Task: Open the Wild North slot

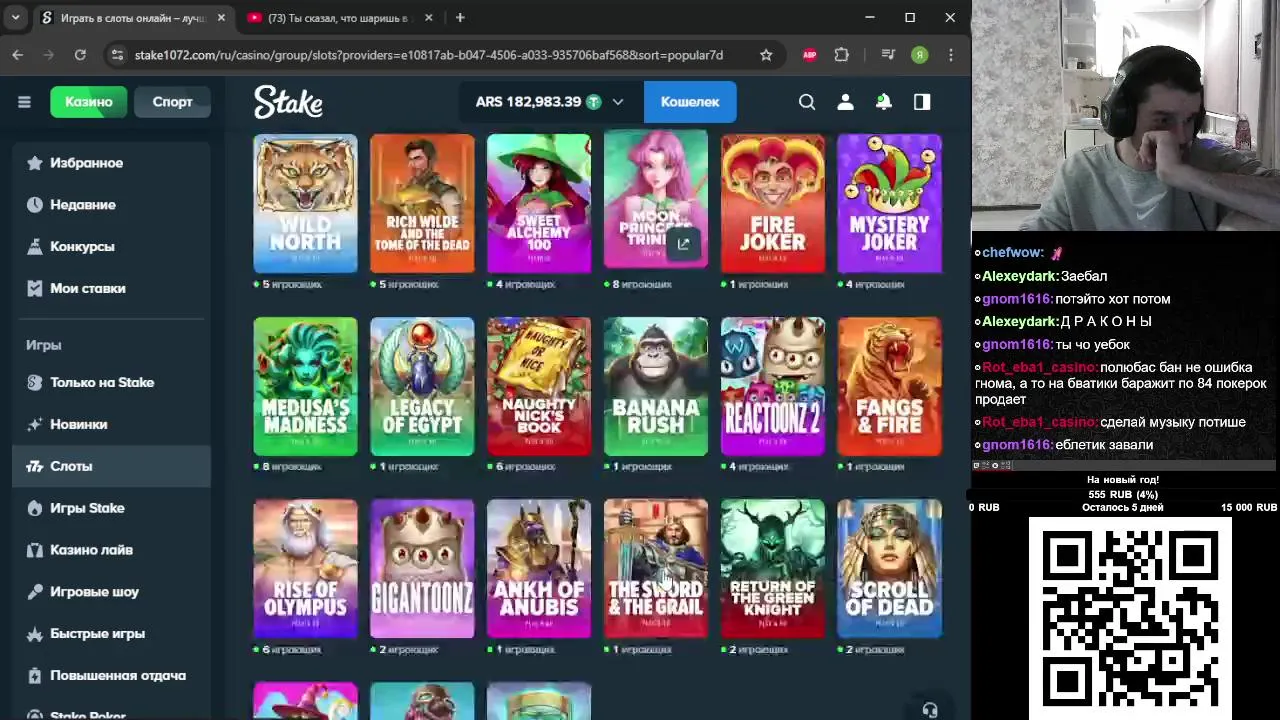Action: [x=305, y=203]
